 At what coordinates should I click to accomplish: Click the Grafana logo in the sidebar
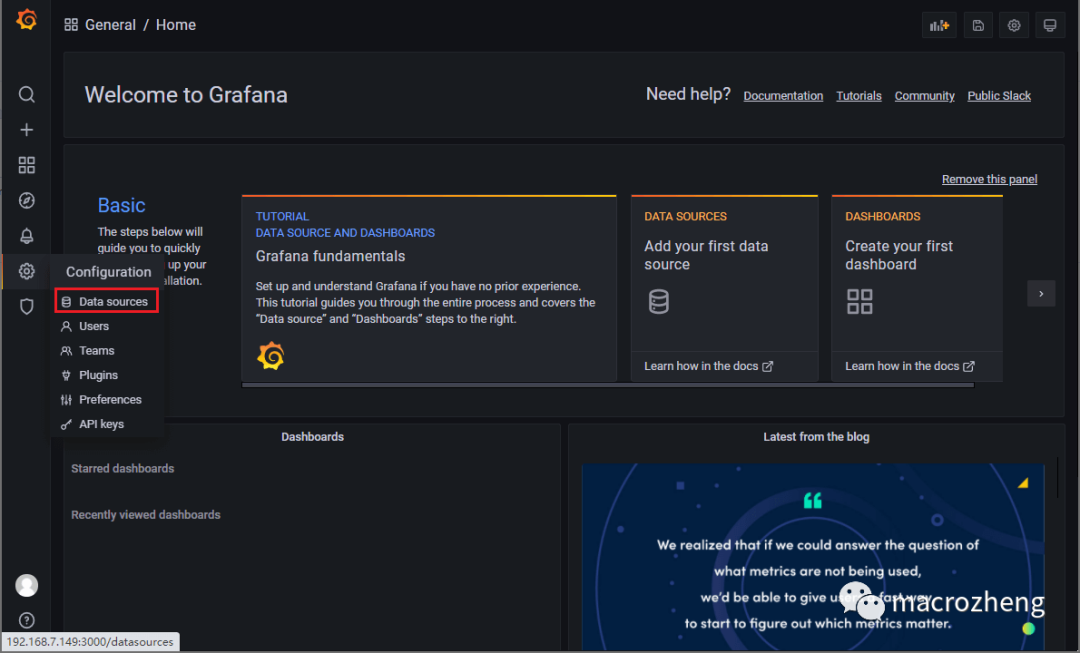click(x=26, y=20)
